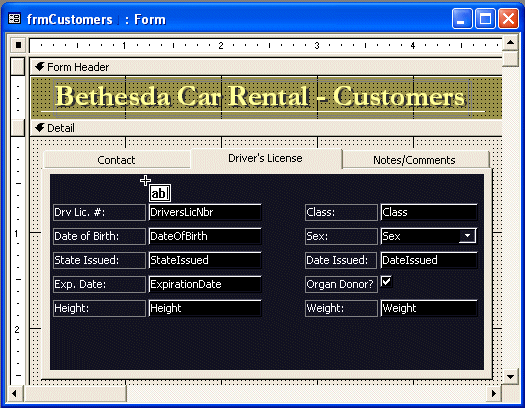
Task: Click the DriversLicNbr text box
Action: (205, 212)
